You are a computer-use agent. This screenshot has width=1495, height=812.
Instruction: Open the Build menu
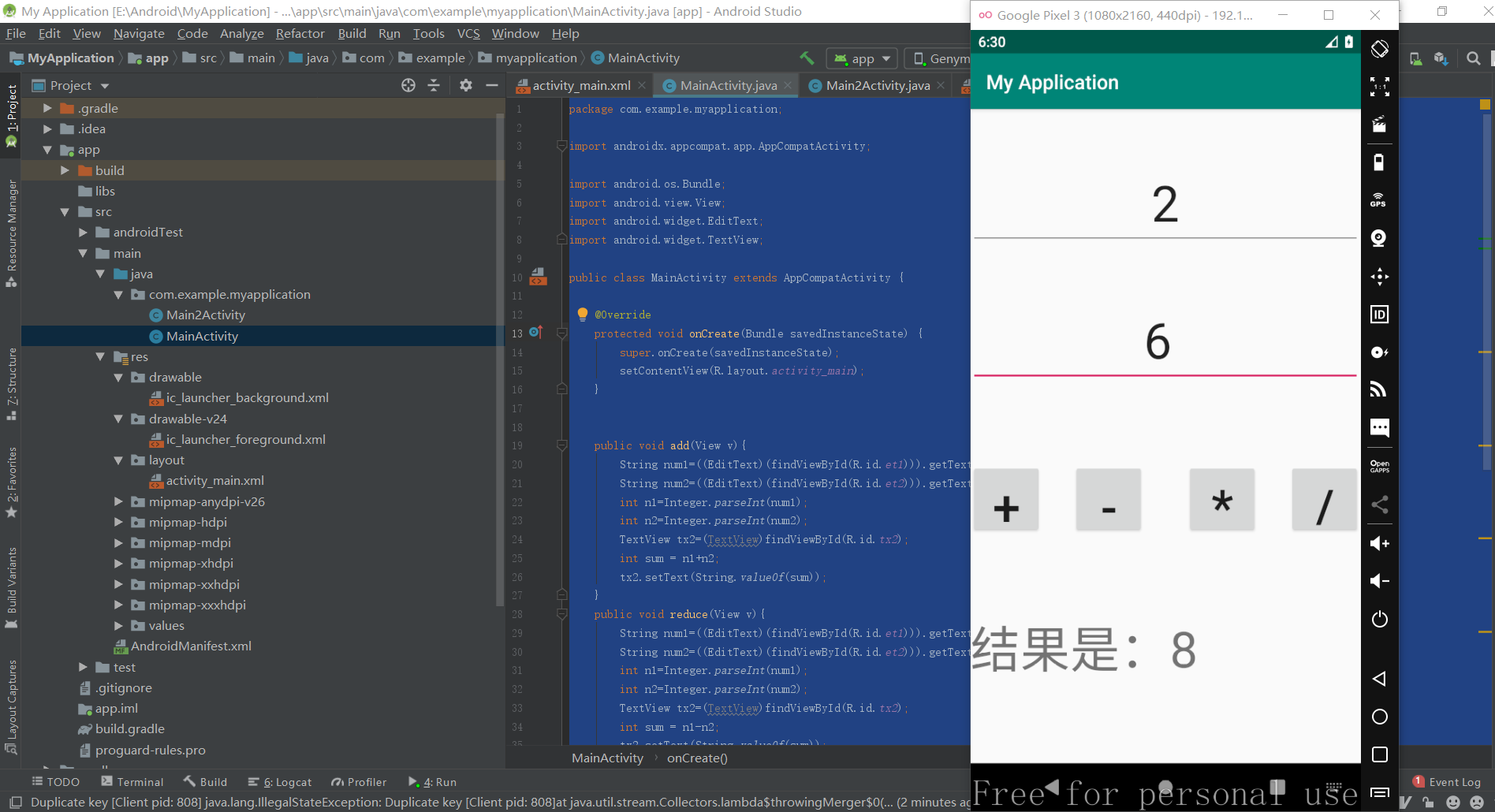coord(352,33)
